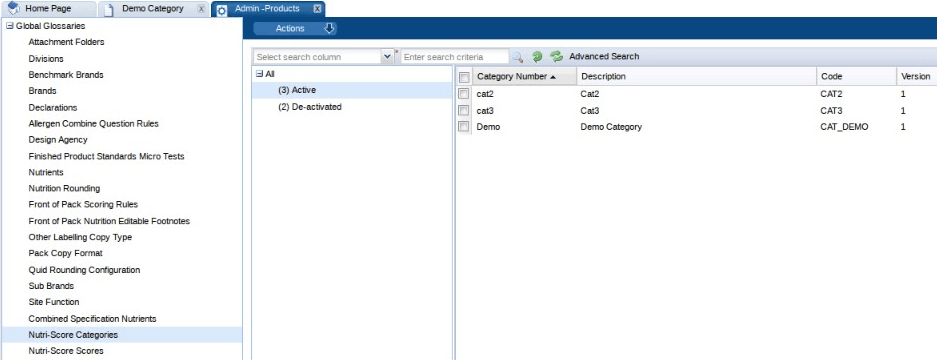Toggle the select-all header checkbox

[464, 77]
